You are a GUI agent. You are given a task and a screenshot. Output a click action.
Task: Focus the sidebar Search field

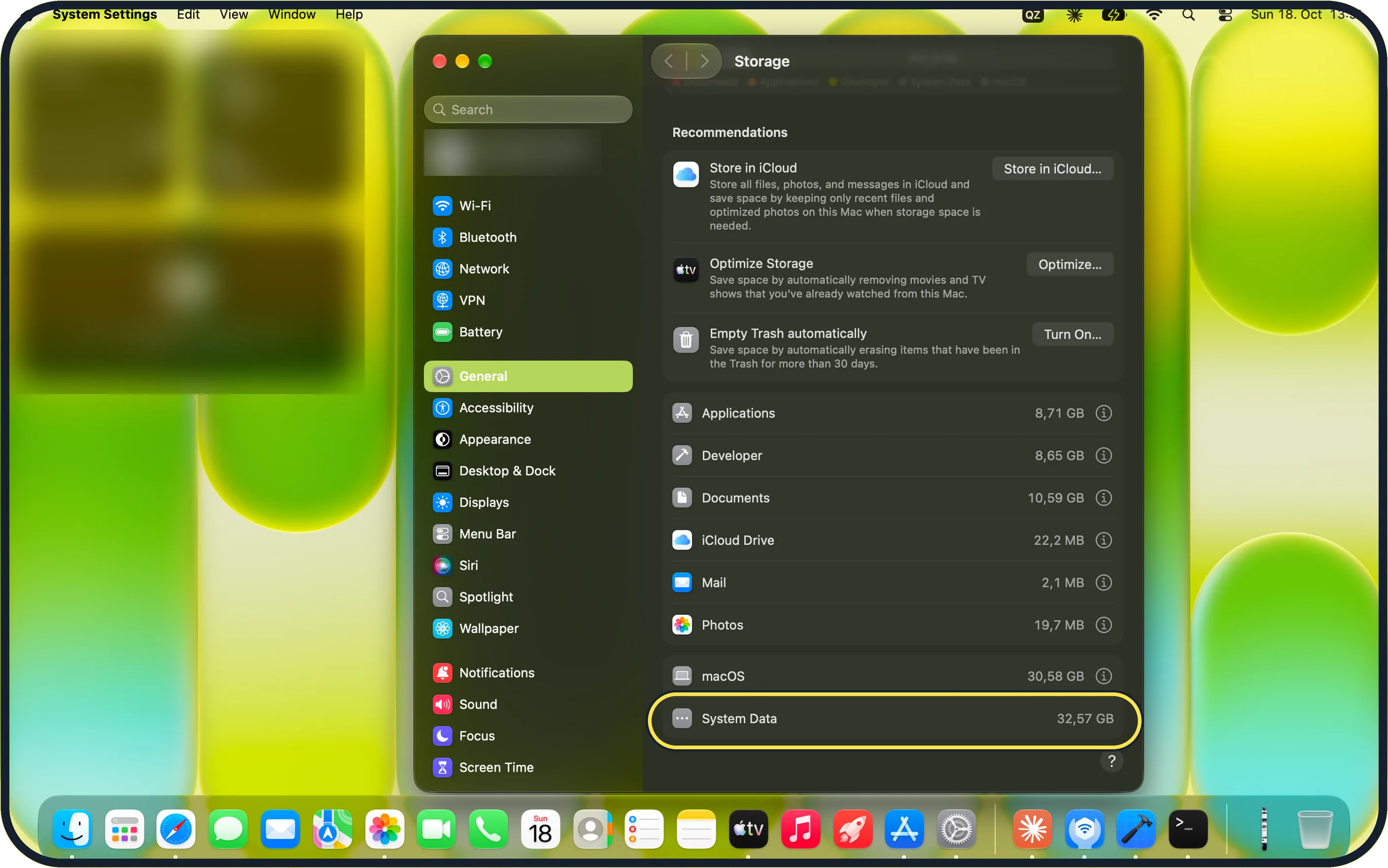pyautogui.click(x=528, y=109)
